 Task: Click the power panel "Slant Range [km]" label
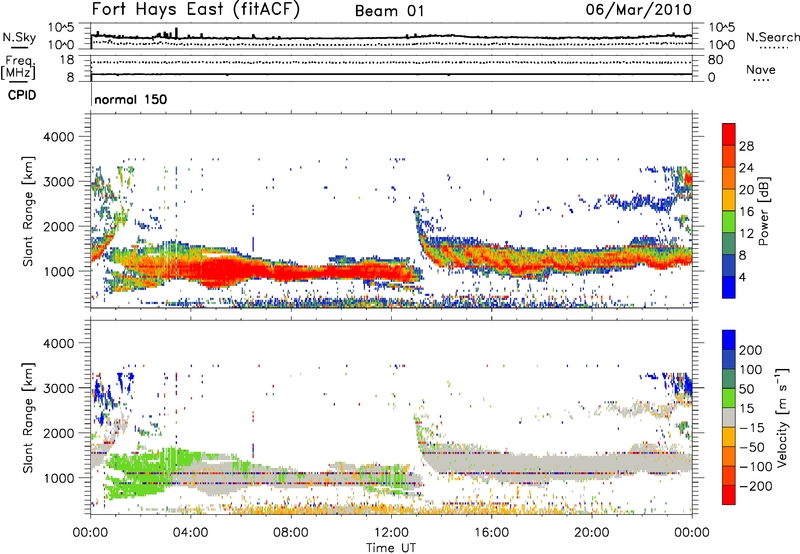tap(29, 211)
